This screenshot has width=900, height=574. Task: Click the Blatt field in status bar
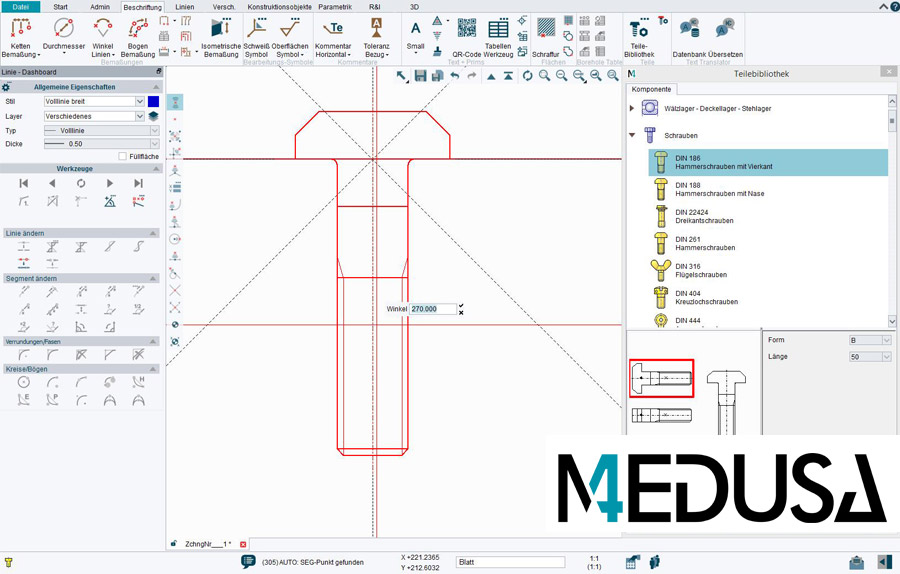[510, 562]
